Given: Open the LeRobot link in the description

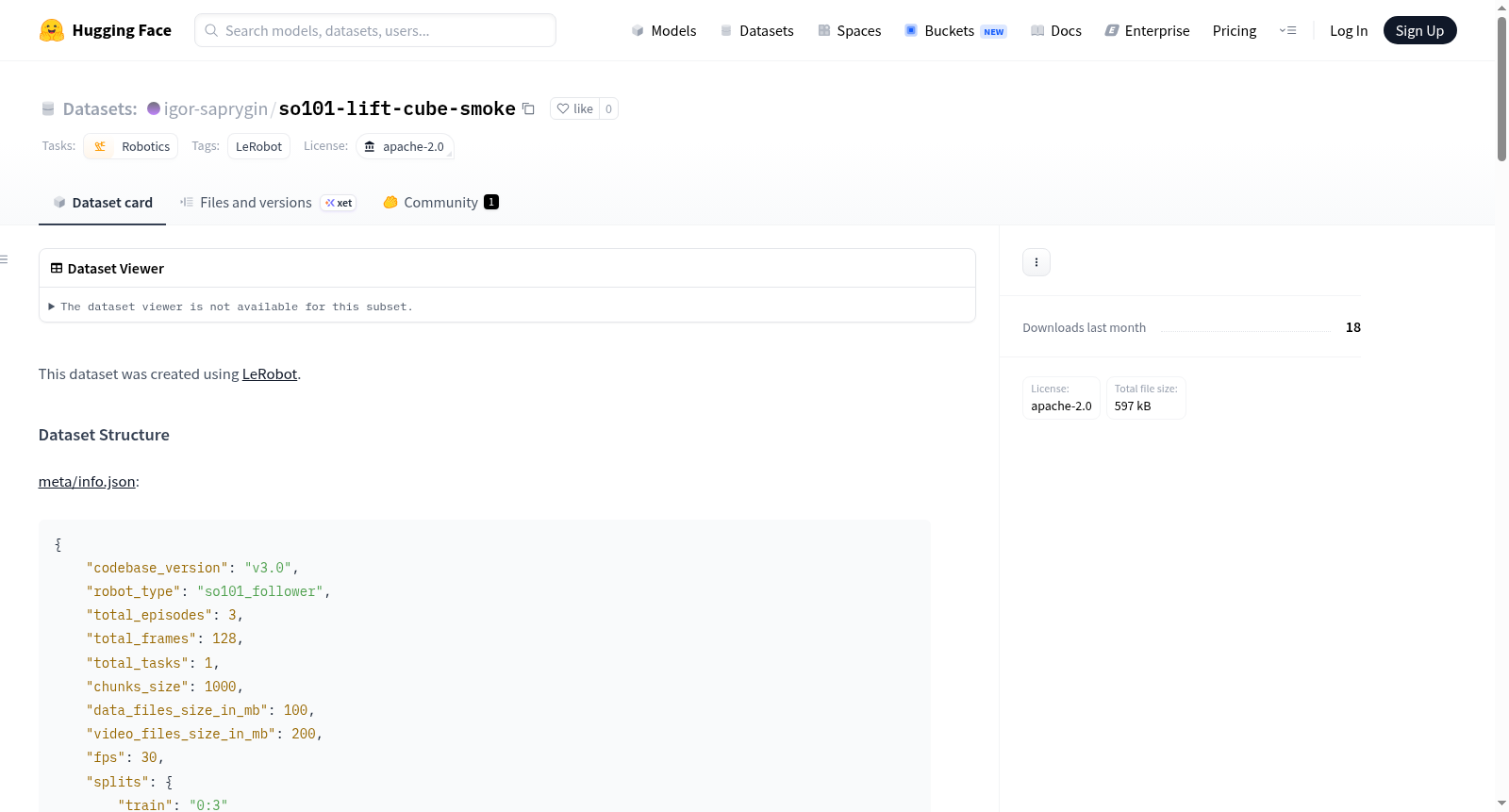Looking at the screenshot, I should [270, 373].
